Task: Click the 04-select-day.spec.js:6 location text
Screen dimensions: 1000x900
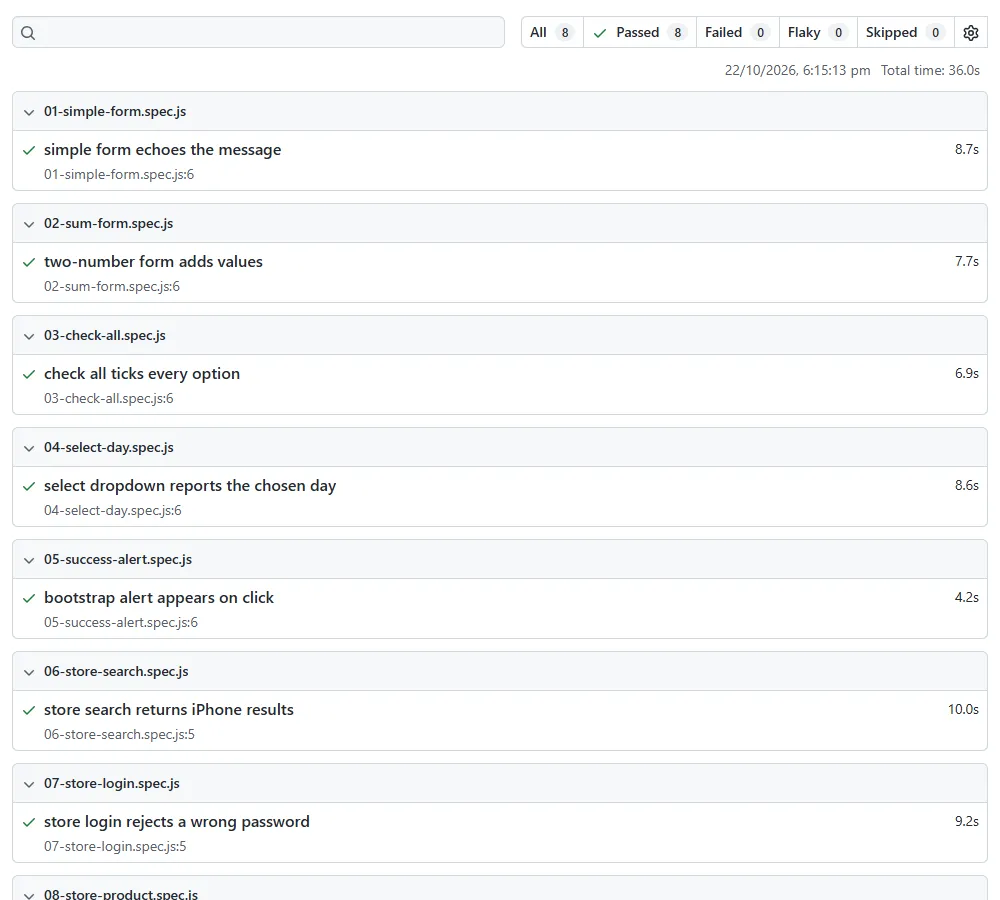Action: pos(112,510)
